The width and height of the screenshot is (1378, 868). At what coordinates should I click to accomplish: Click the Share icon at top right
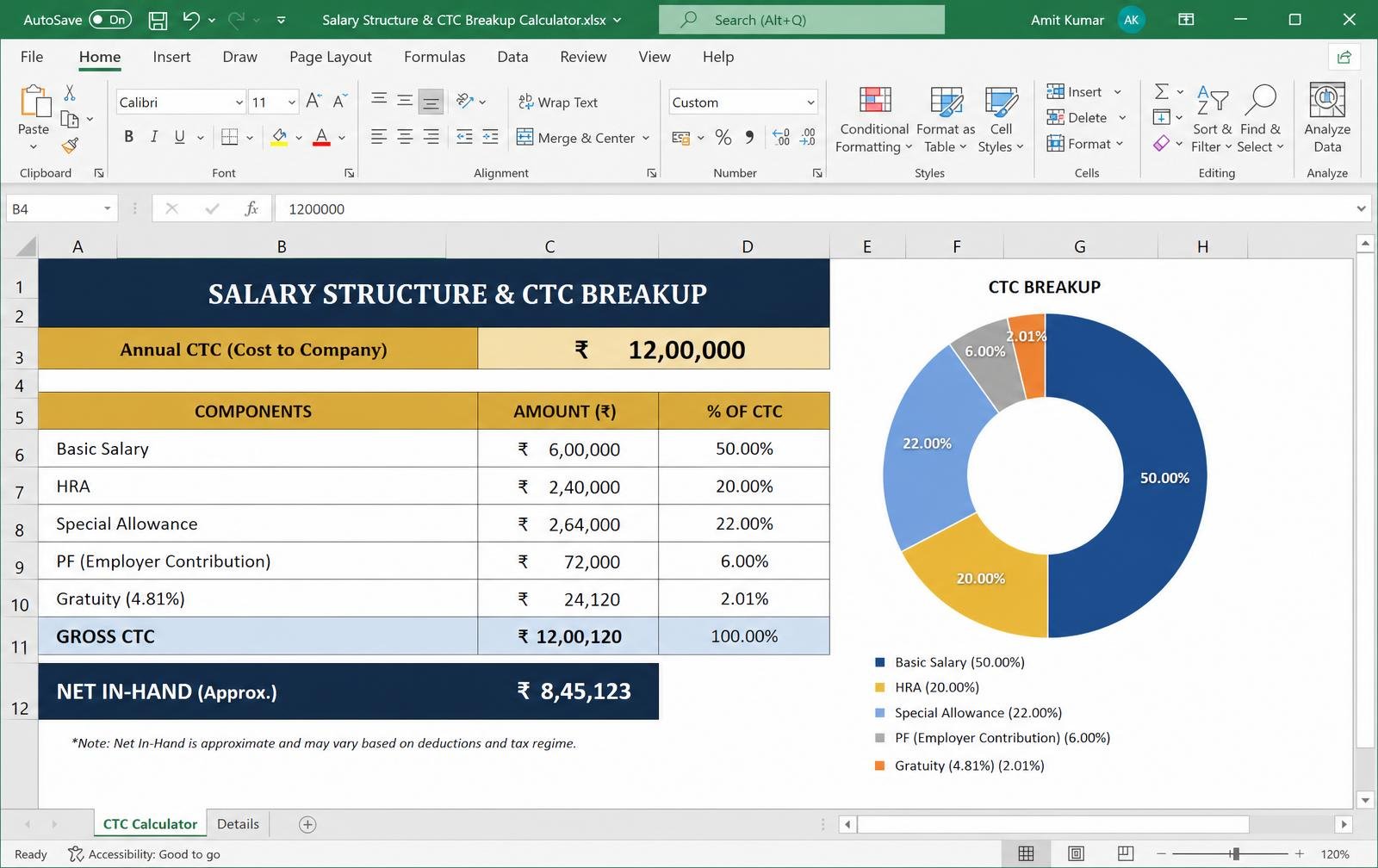pos(1344,57)
